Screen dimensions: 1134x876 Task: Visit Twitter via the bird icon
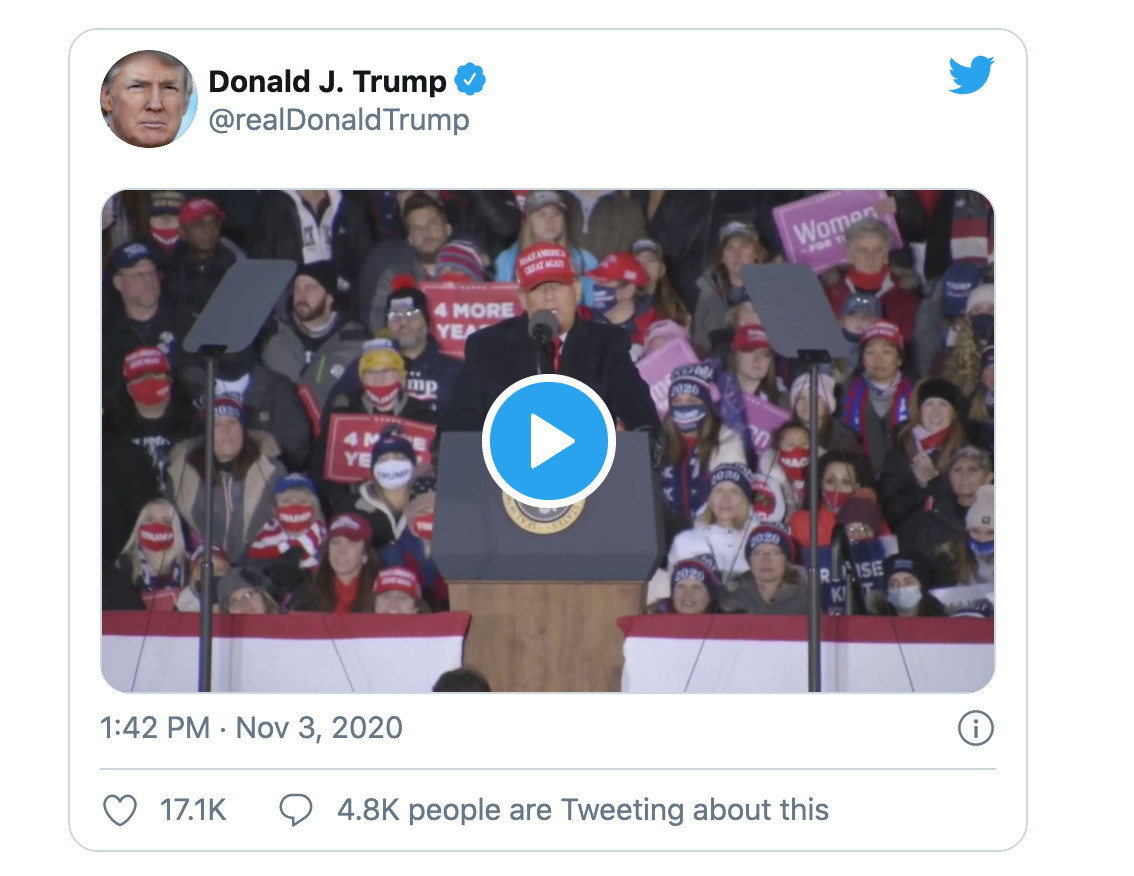coord(970,74)
